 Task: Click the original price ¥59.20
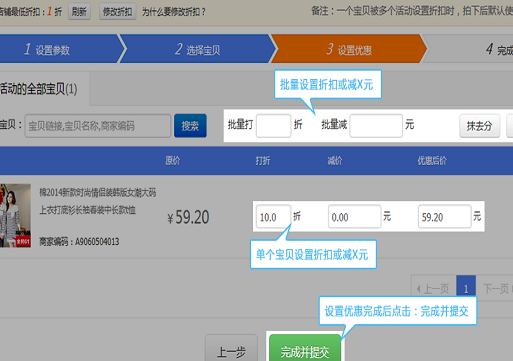[x=188, y=217]
